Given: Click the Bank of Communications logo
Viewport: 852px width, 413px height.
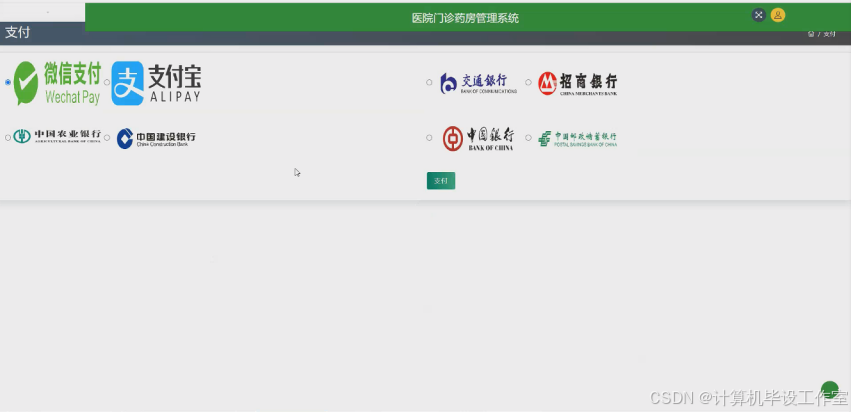Looking at the screenshot, I should point(478,84).
